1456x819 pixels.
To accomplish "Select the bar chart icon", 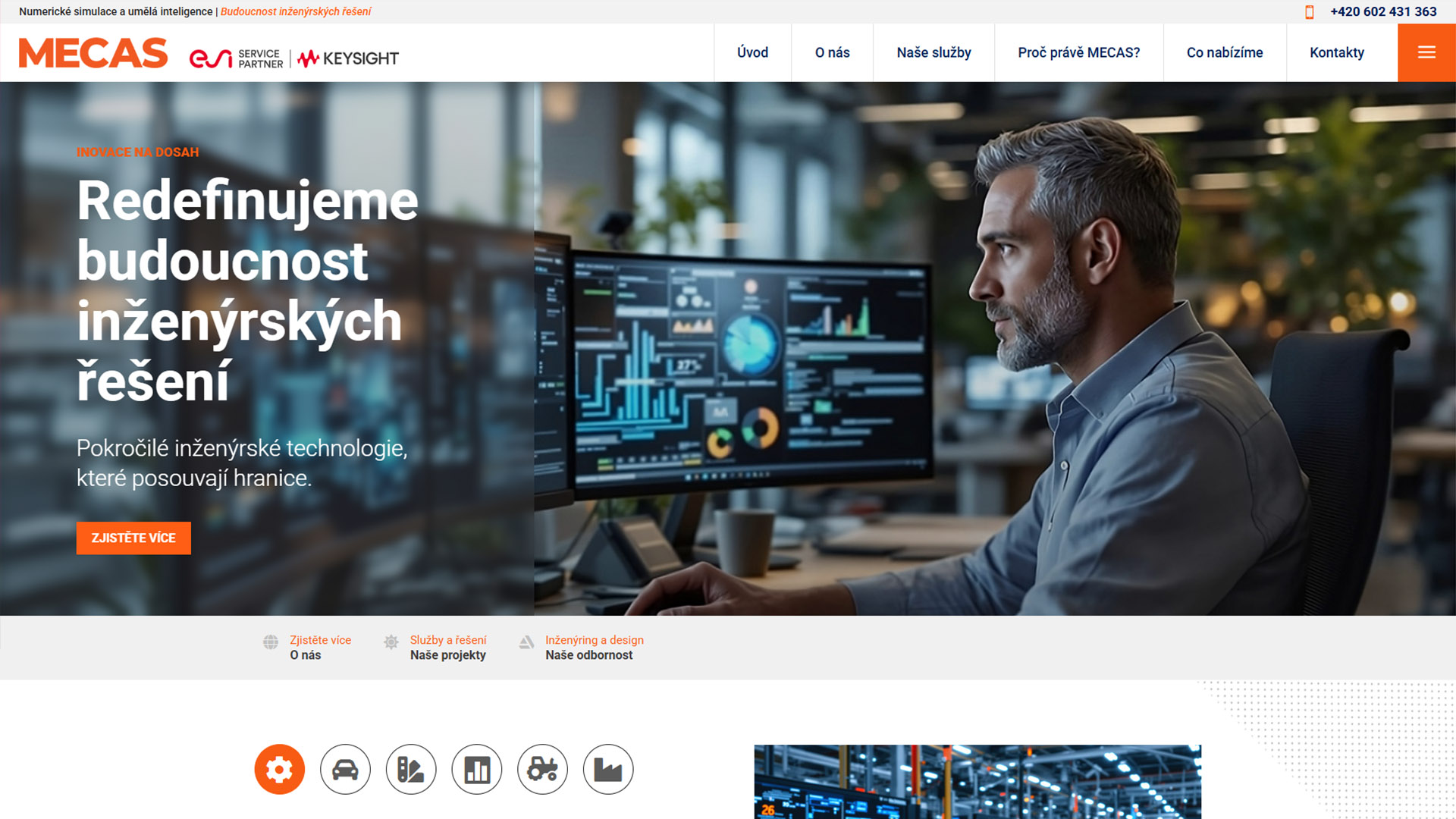I will [x=477, y=769].
